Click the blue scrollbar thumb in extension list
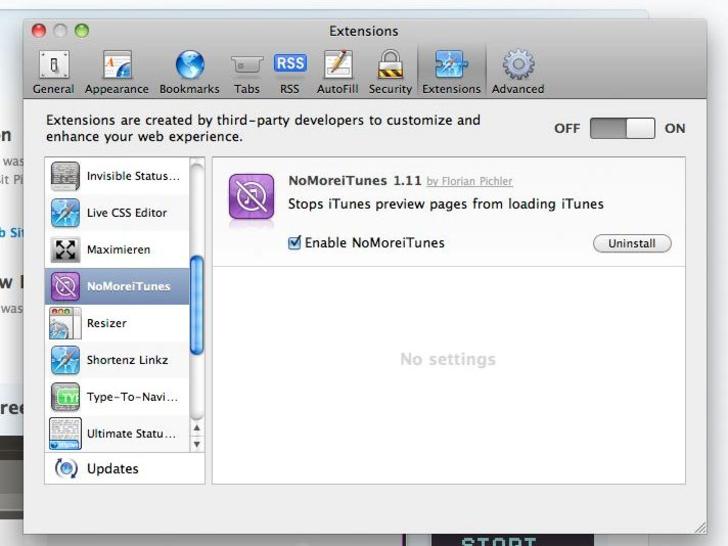Screen dimensions: 728x546 (x=197, y=305)
